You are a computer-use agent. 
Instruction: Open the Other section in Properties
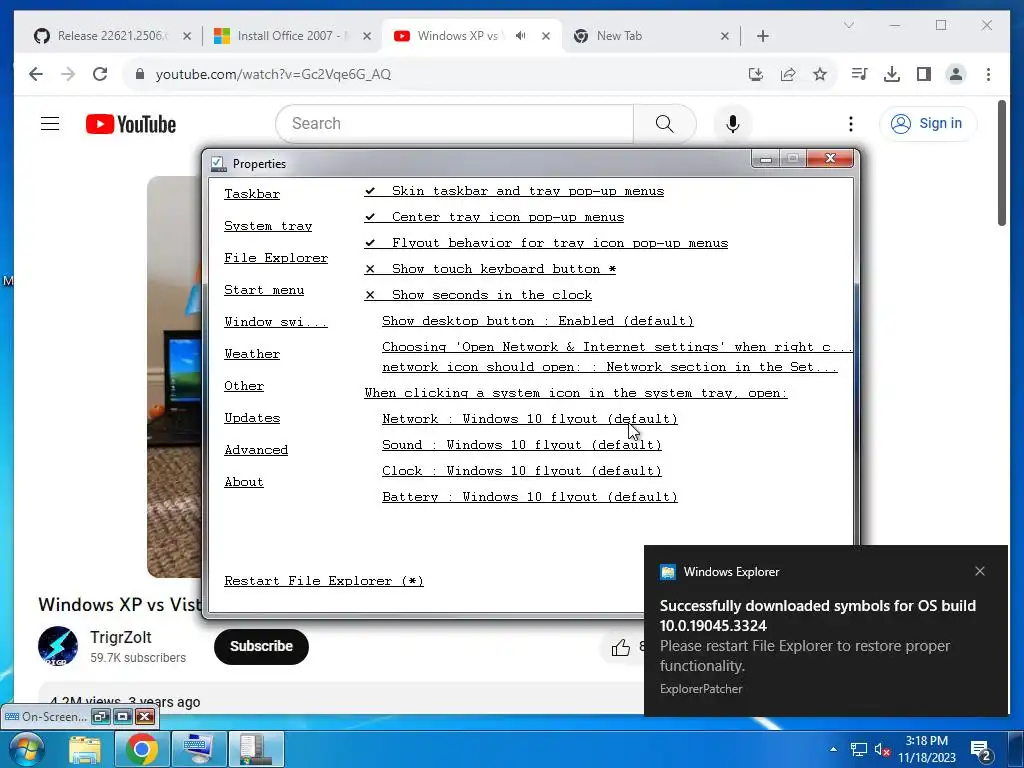pyautogui.click(x=244, y=386)
